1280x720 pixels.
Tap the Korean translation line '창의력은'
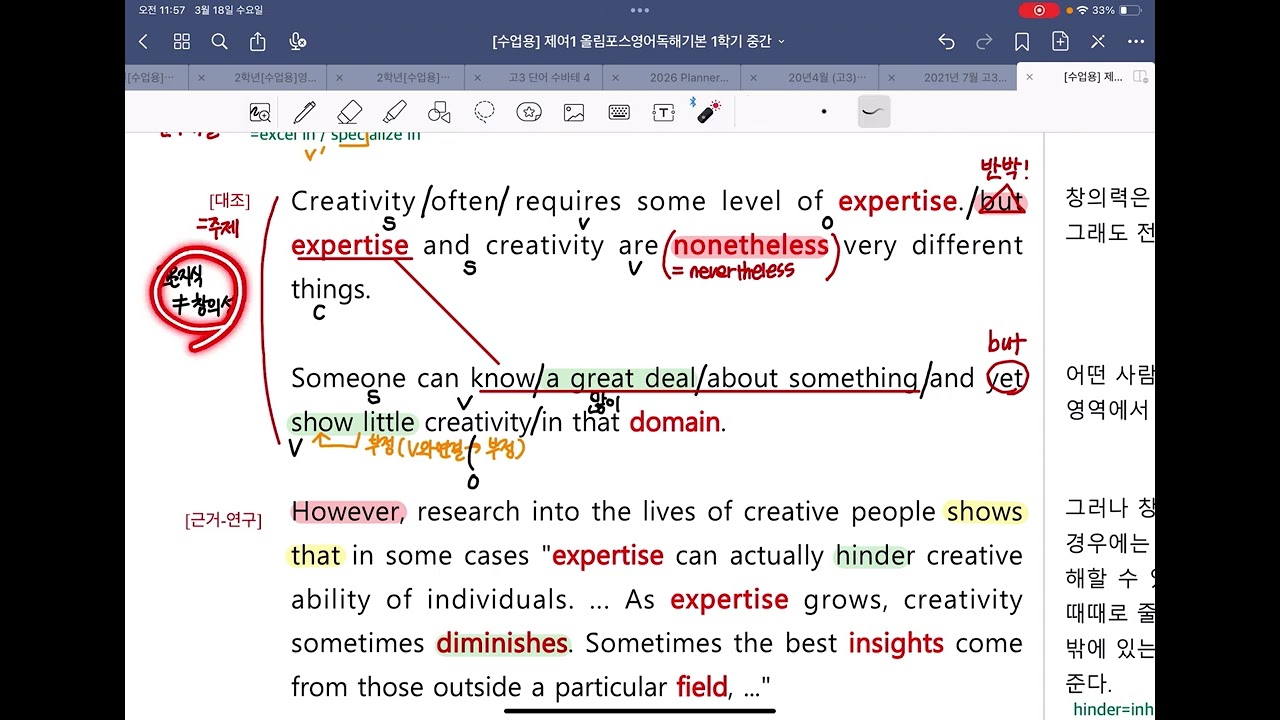coord(1108,197)
